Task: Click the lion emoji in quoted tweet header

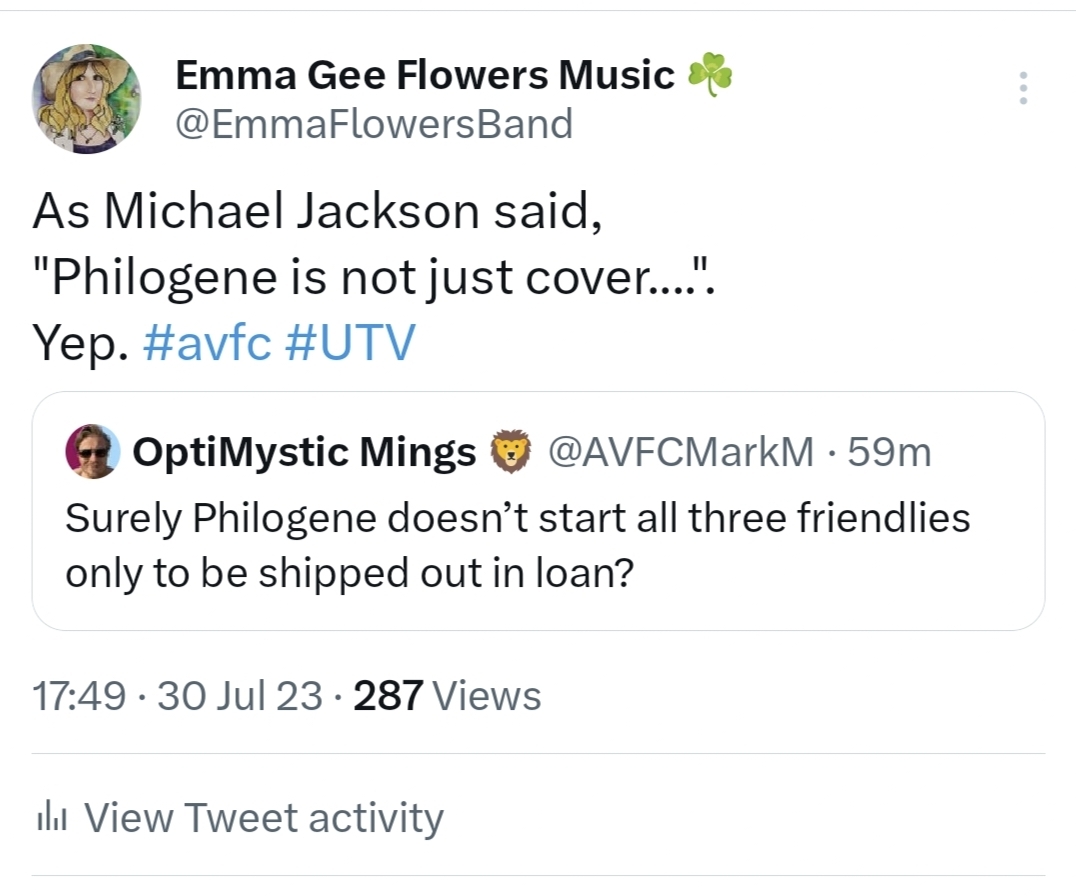Action: (511, 452)
